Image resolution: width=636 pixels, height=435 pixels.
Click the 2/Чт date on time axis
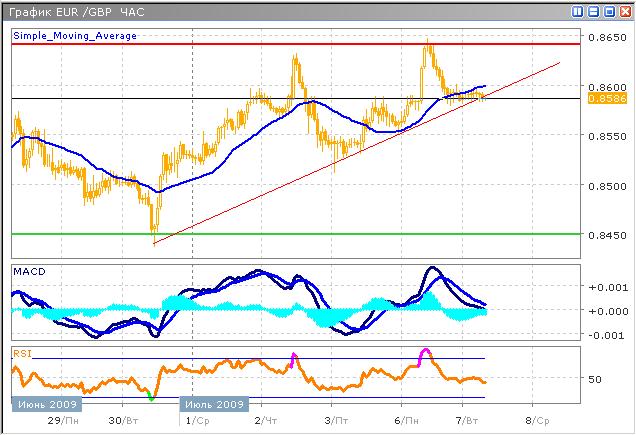click(x=267, y=421)
